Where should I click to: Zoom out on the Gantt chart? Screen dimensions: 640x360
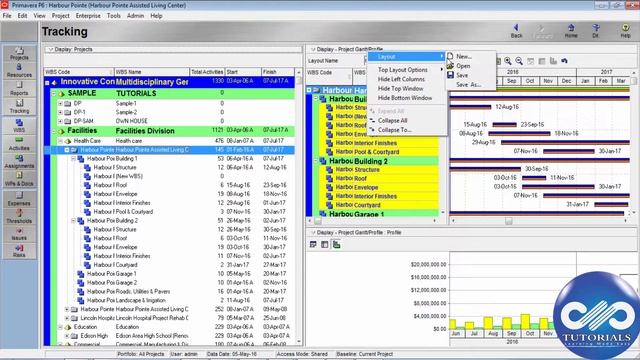coord(519,61)
